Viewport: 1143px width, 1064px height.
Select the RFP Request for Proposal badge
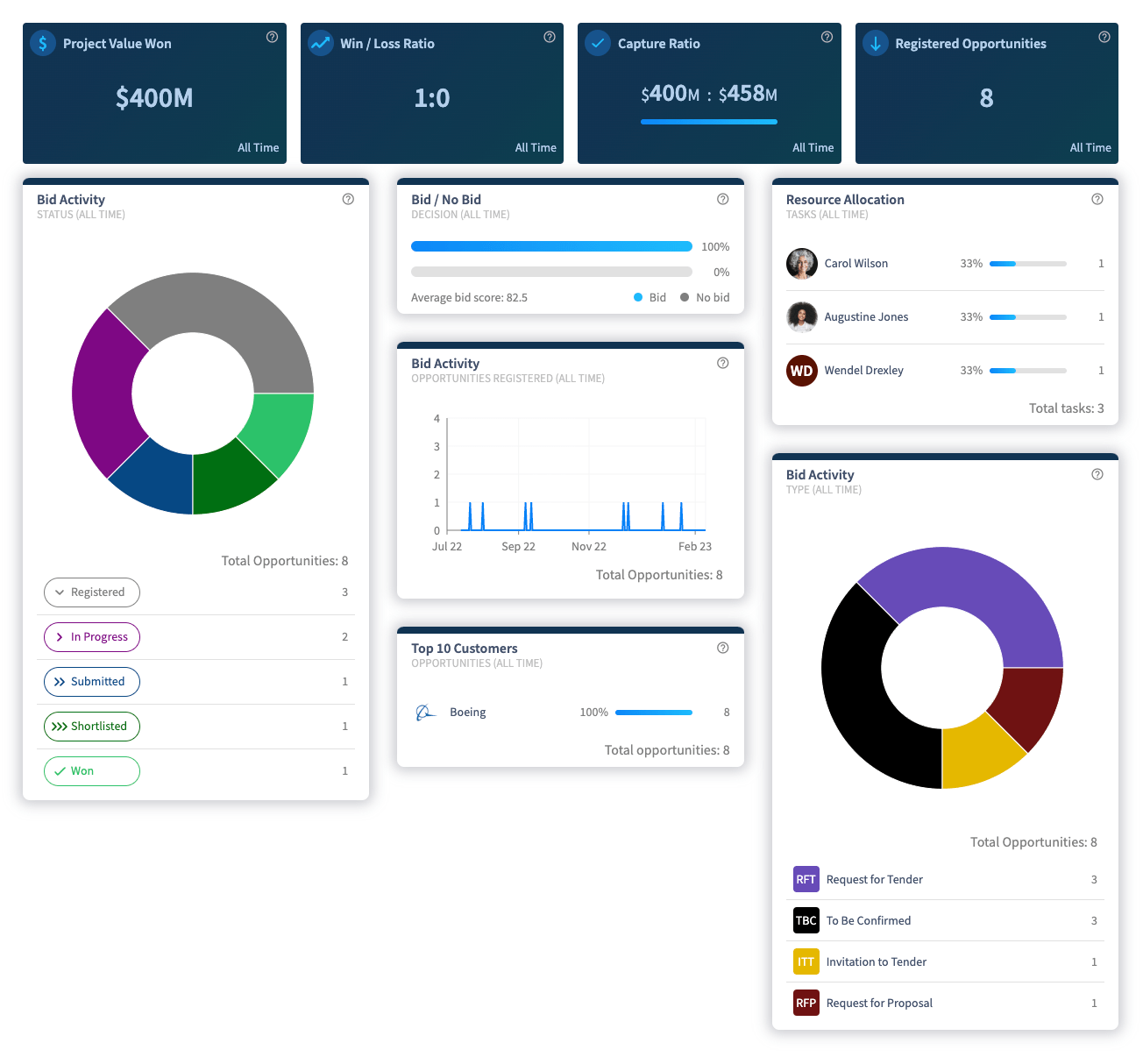tap(806, 1003)
